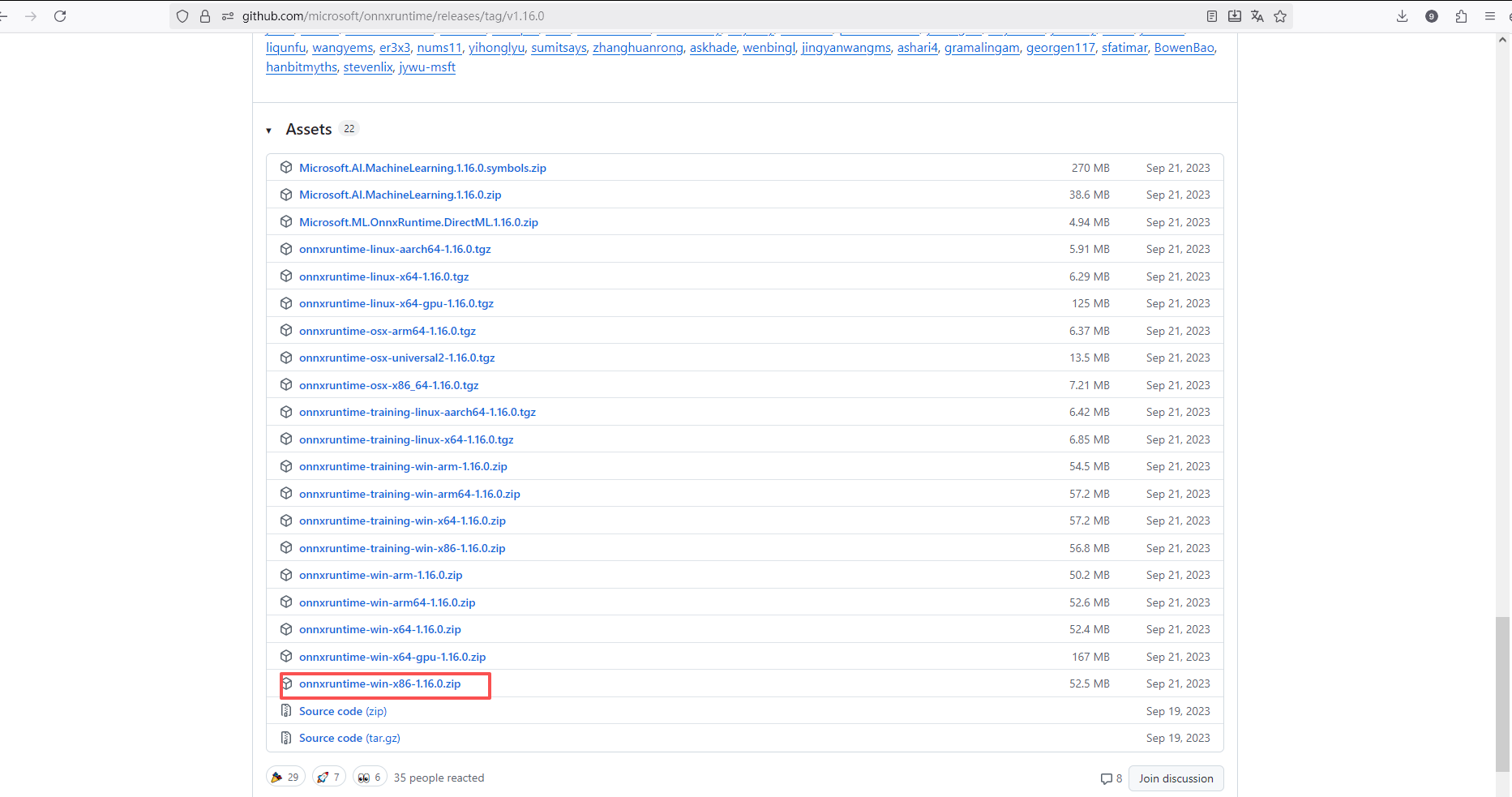Download onnxruntime-training-win-arm64-1.16.0.zip
Screen dimensions: 1512x797
click(409, 494)
